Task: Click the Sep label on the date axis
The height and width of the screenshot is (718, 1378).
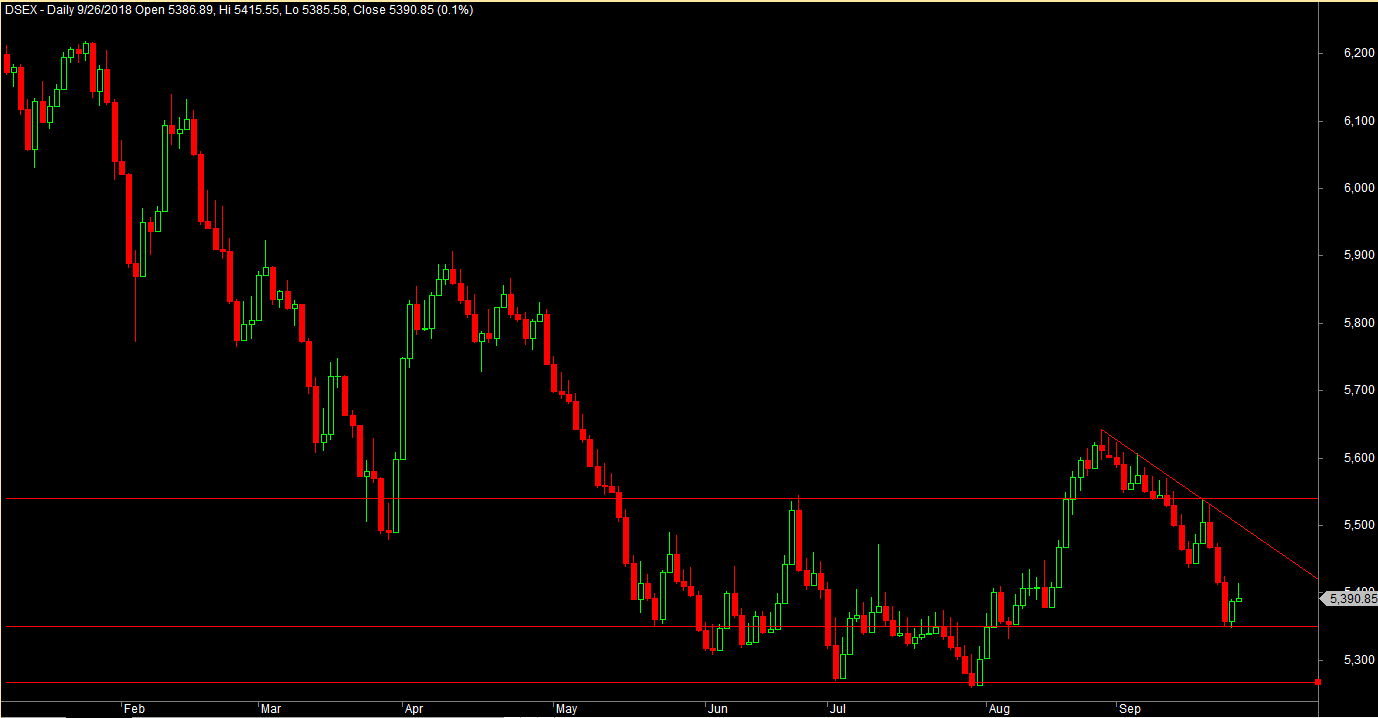Action: 1130,709
